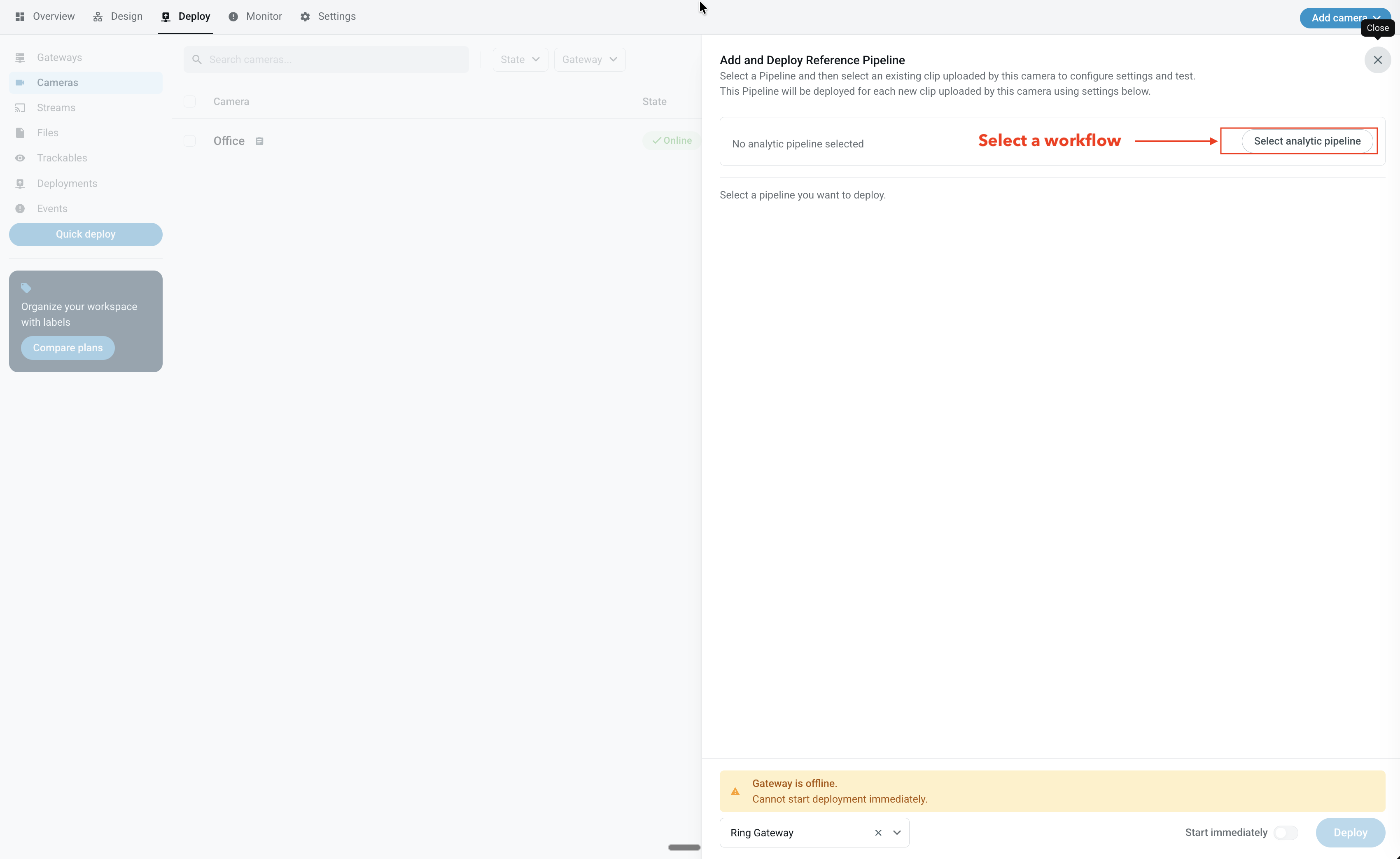The image size is (1400, 859).
Task: Click the Files document icon
Action: point(20,133)
